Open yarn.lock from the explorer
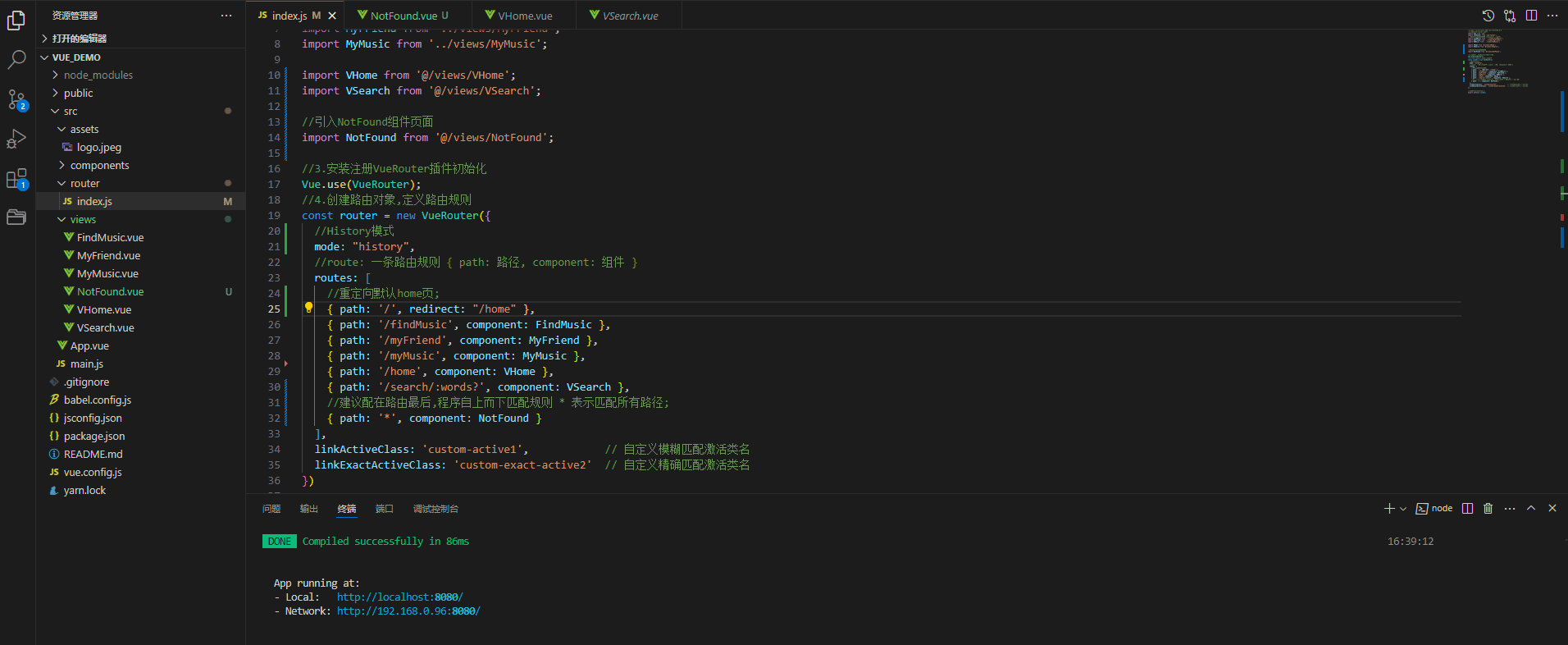 pyautogui.click(x=140, y=490)
